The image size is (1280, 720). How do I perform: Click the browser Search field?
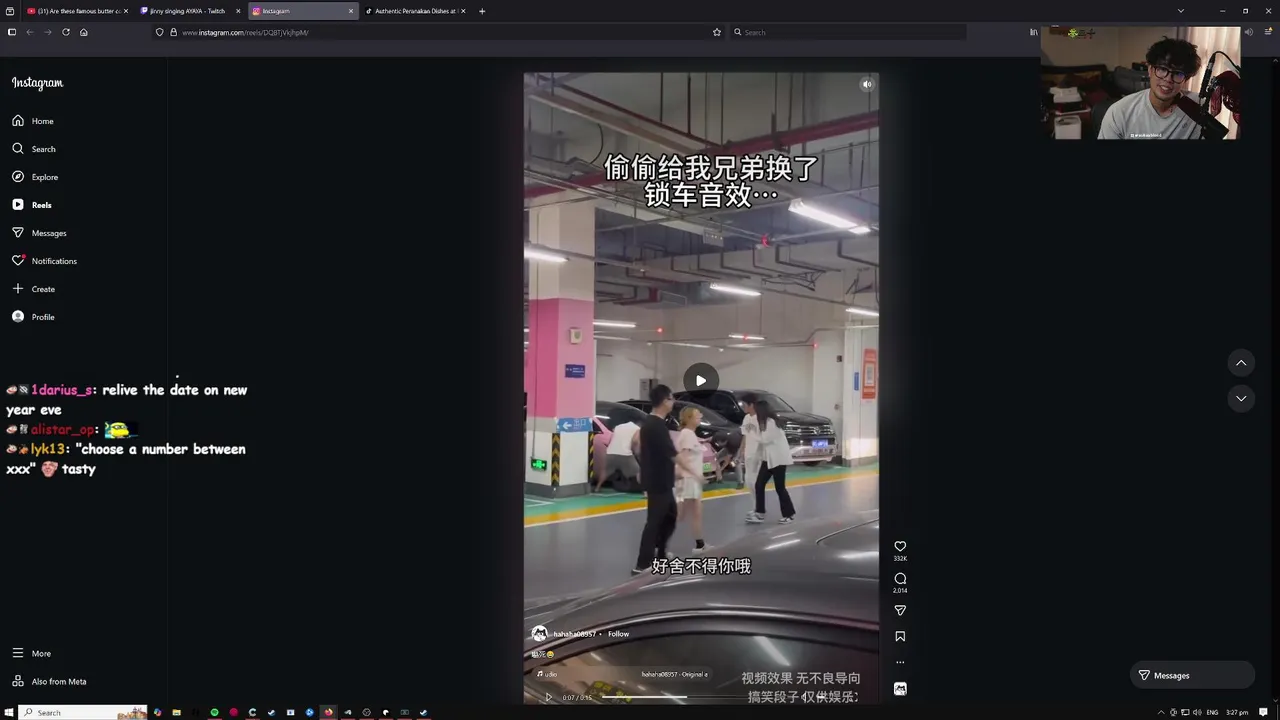tap(848, 32)
